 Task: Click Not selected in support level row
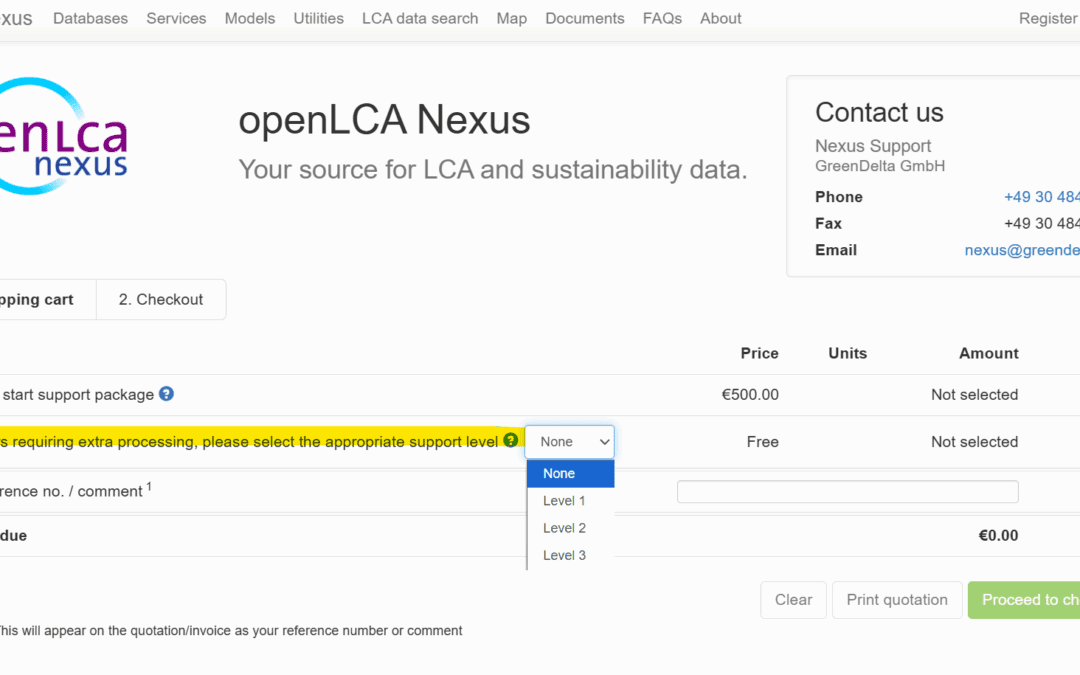pos(975,442)
